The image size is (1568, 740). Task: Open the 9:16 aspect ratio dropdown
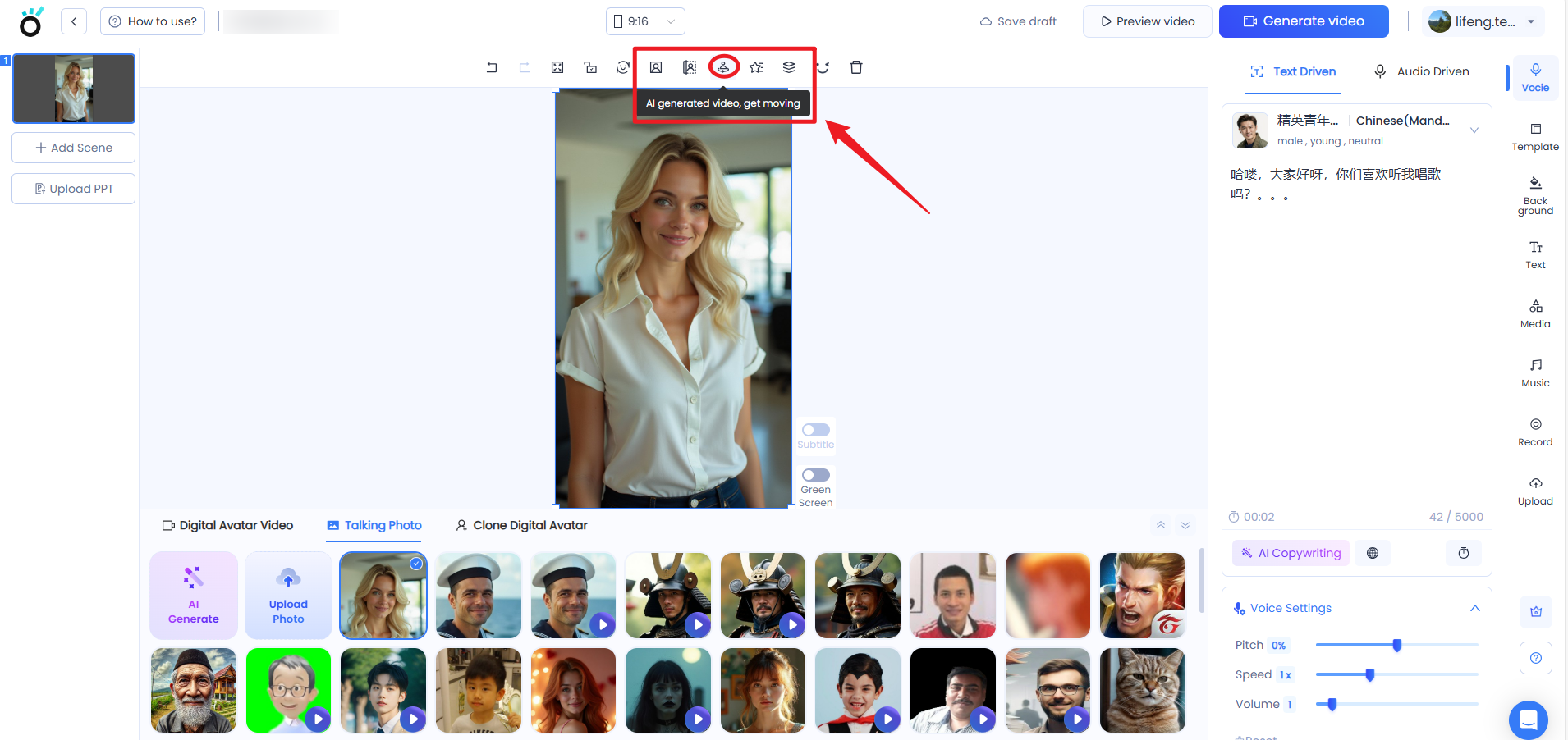point(645,21)
